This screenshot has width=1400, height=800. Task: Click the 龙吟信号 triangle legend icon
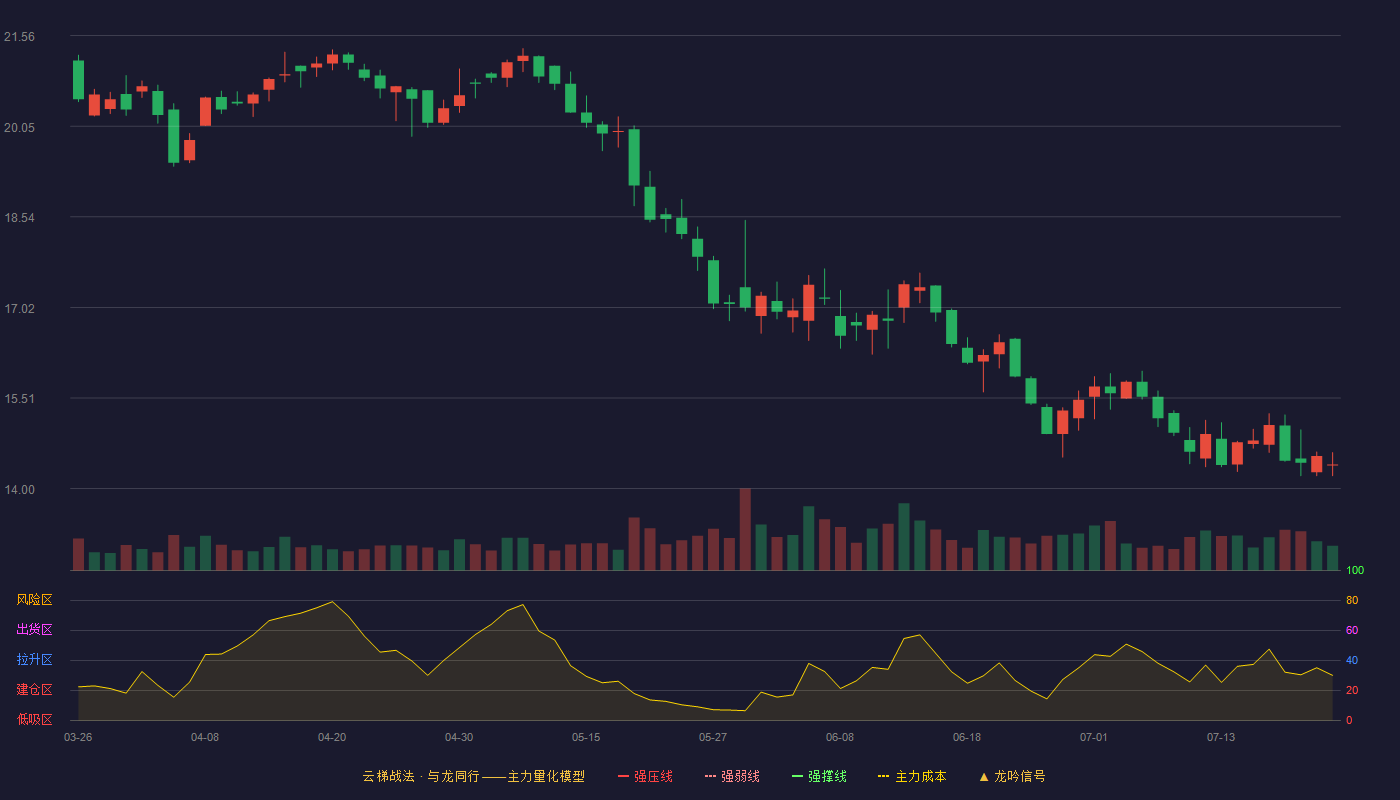(984, 776)
